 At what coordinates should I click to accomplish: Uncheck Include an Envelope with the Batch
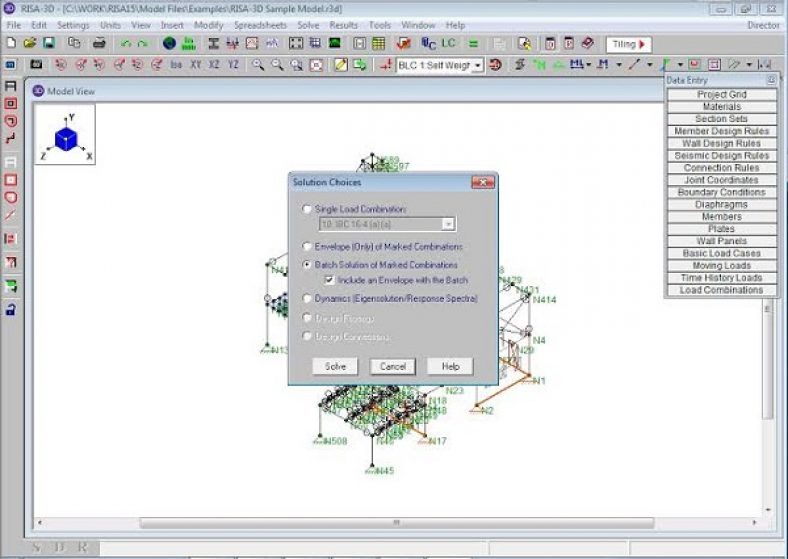point(330,280)
